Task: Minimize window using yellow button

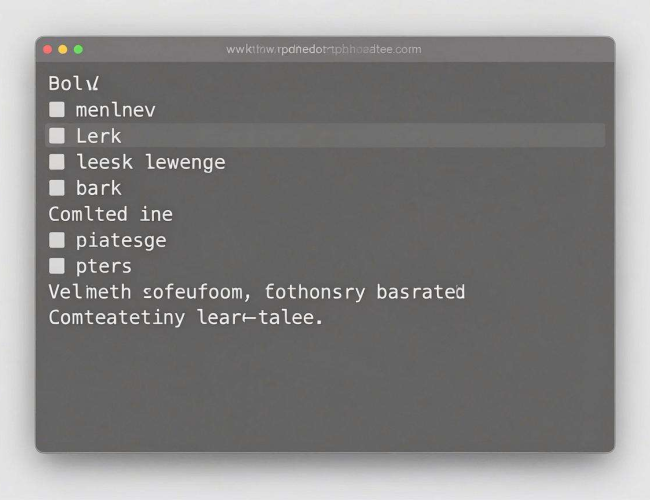Action: [x=63, y=50]
